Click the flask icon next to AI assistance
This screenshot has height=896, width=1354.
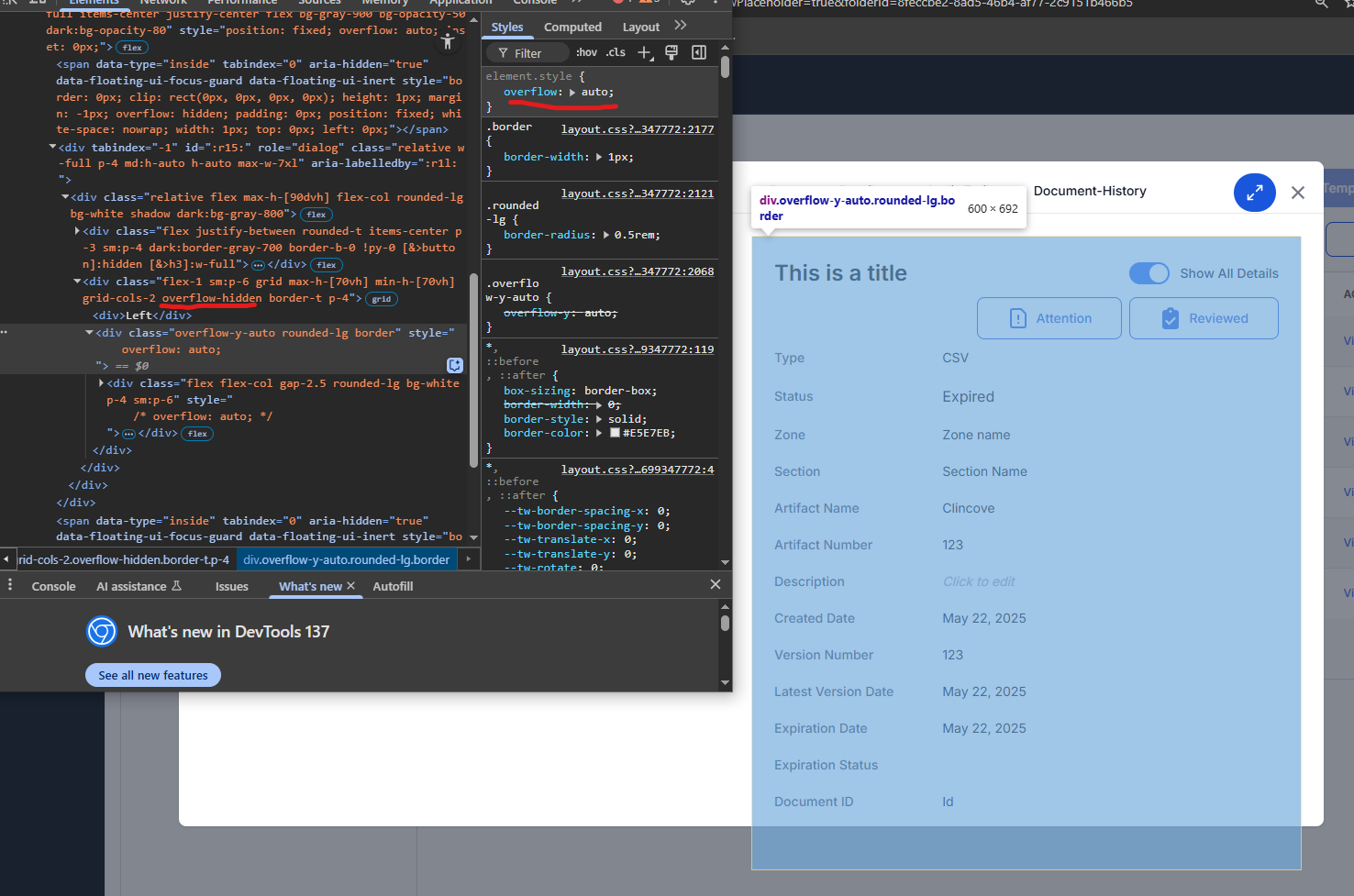176,586
